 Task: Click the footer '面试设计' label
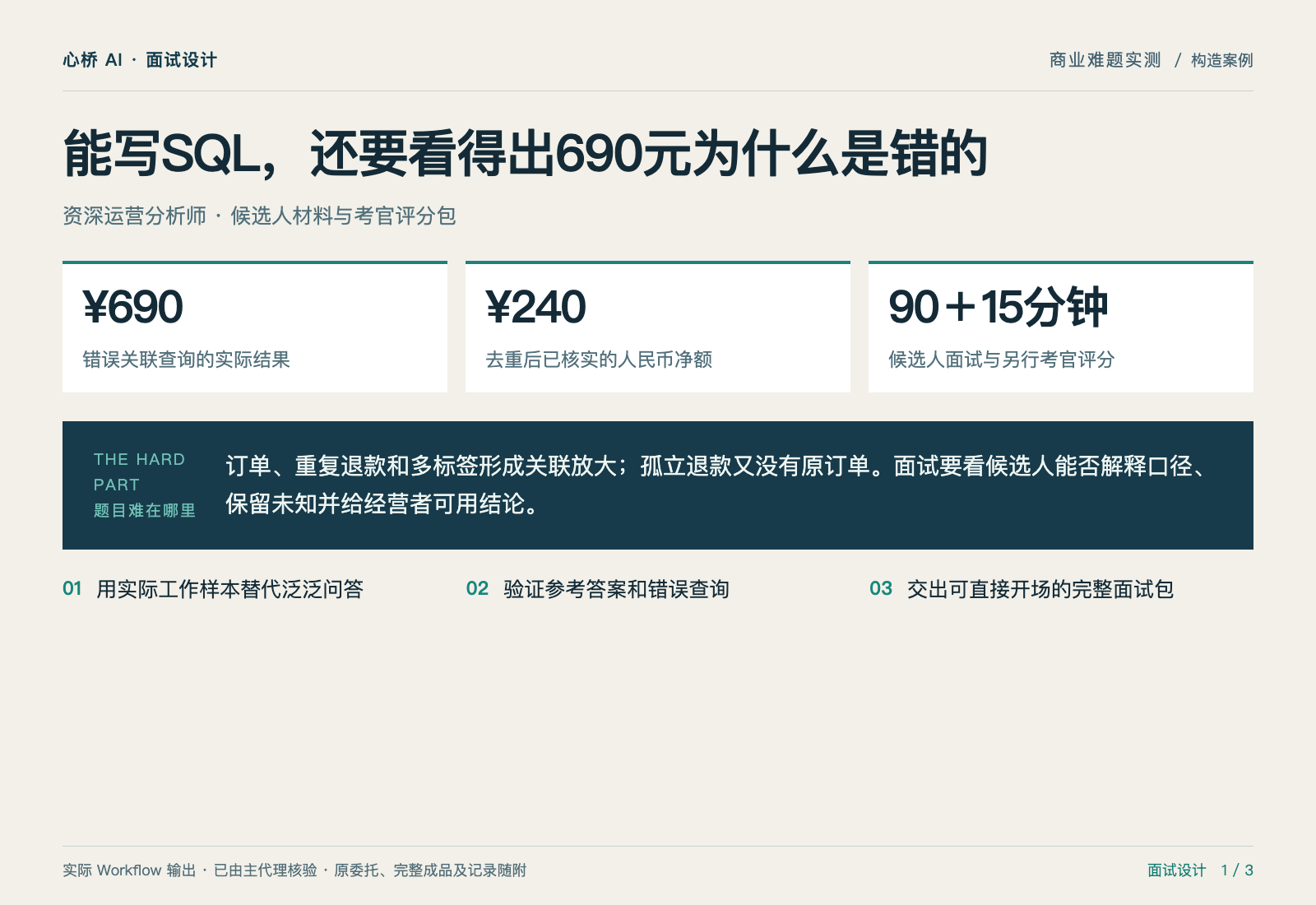tap(1176, 870)
